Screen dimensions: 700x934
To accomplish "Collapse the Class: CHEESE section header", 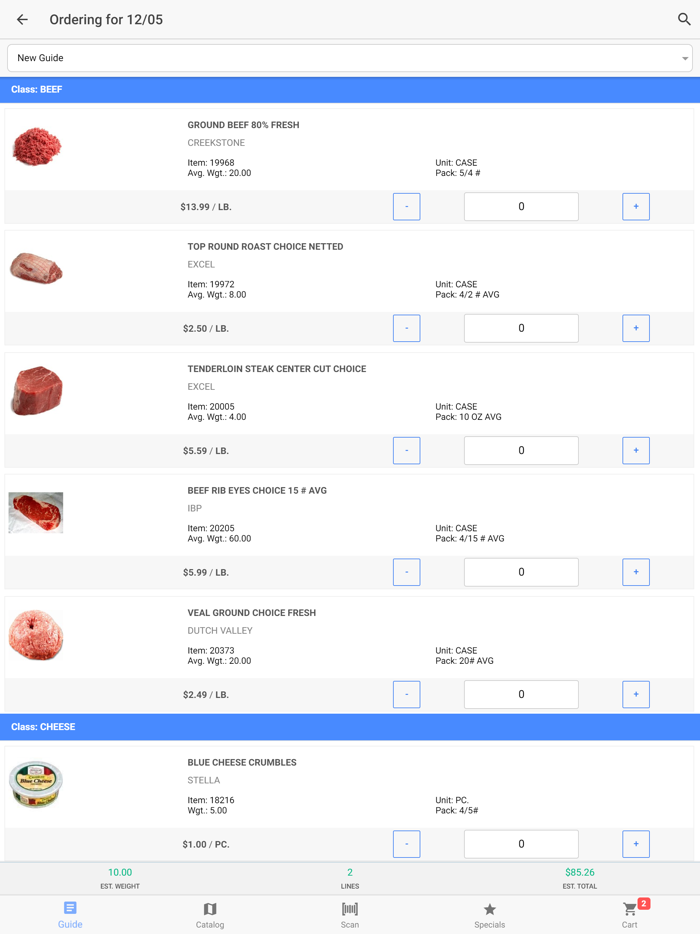I will [350, 727].
